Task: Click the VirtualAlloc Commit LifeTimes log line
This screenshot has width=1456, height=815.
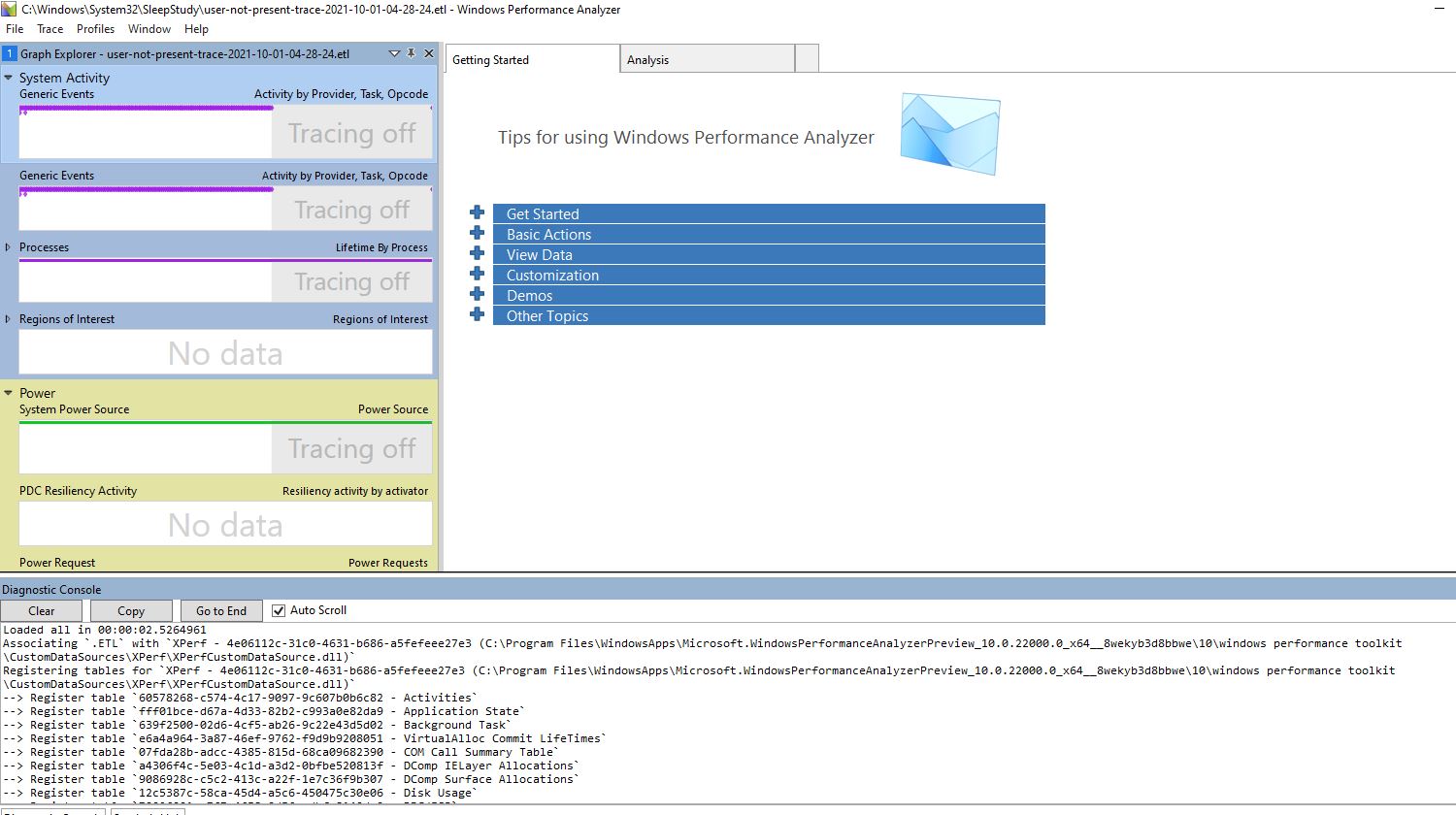Action: point(304,738)
